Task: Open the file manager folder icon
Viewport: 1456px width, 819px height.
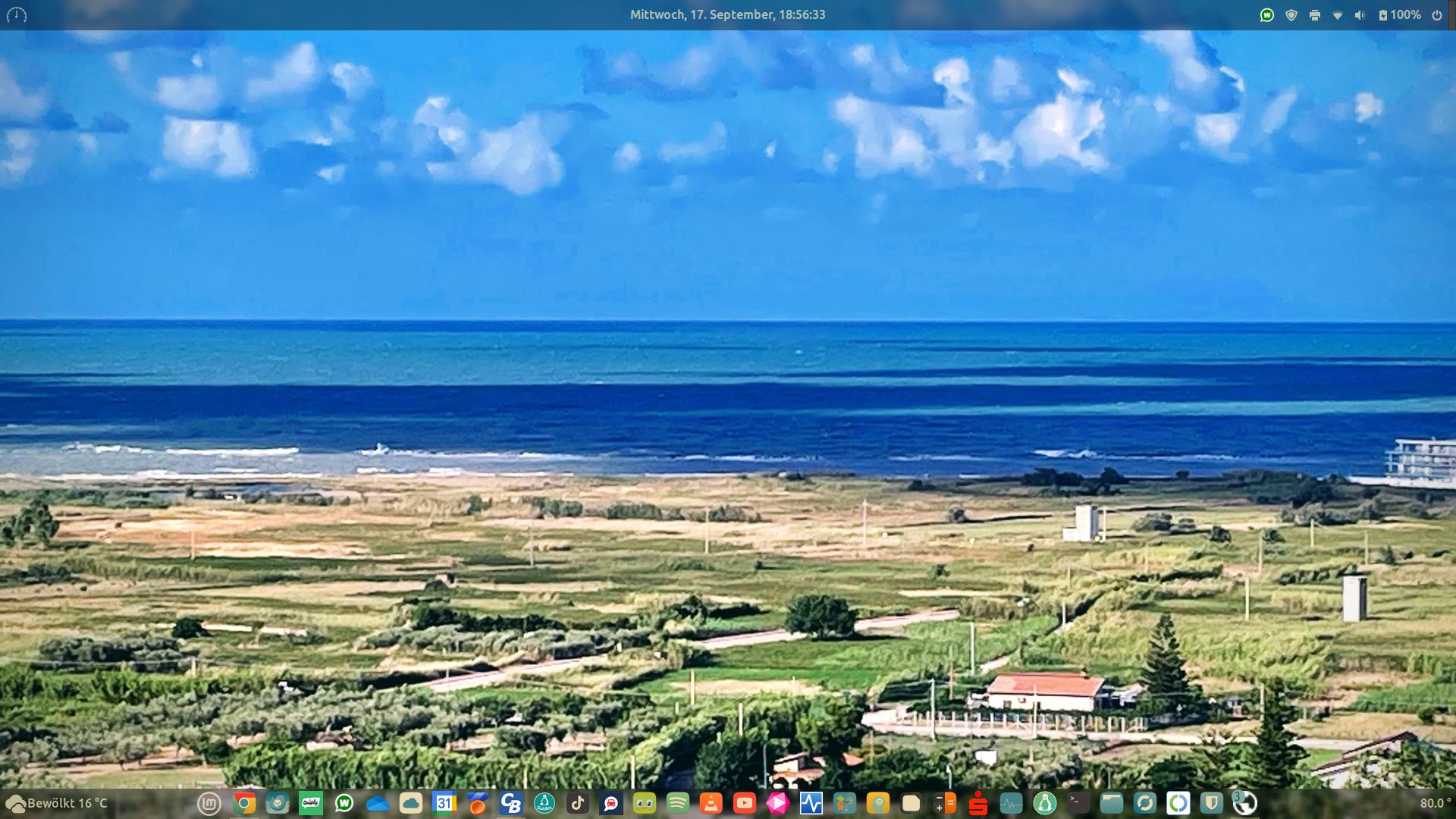Action: [1111, 803]
